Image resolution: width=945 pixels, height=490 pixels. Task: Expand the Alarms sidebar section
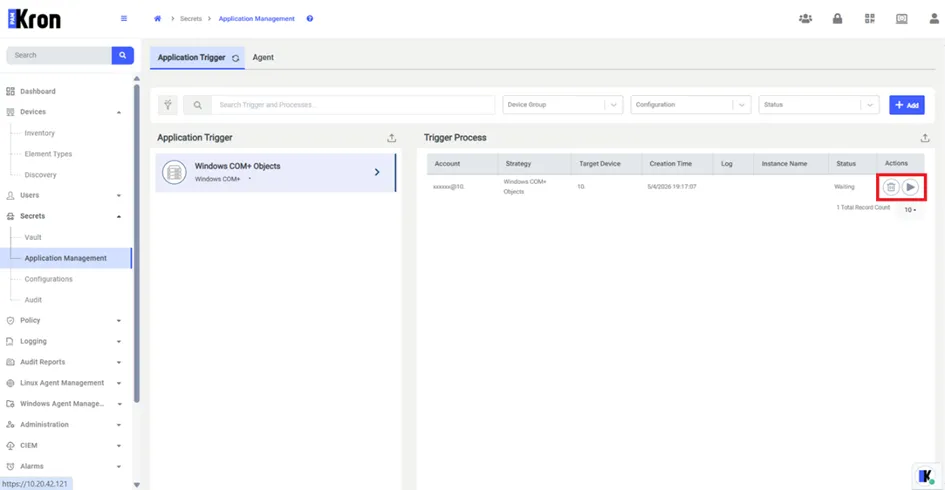click(x=119, y=466)
